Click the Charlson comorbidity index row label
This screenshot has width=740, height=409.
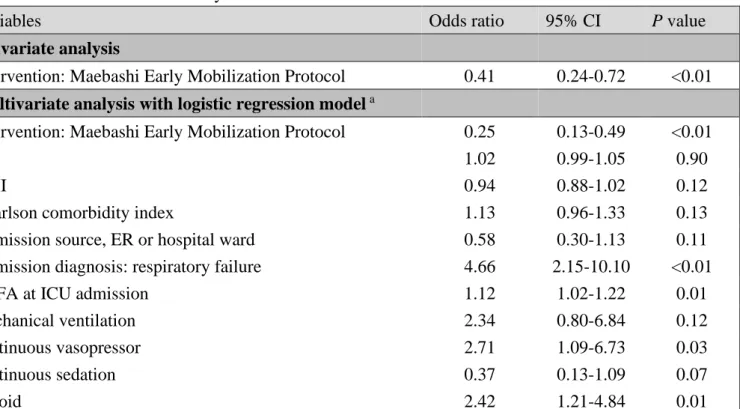pyautogui.click(x=87, y=213)
